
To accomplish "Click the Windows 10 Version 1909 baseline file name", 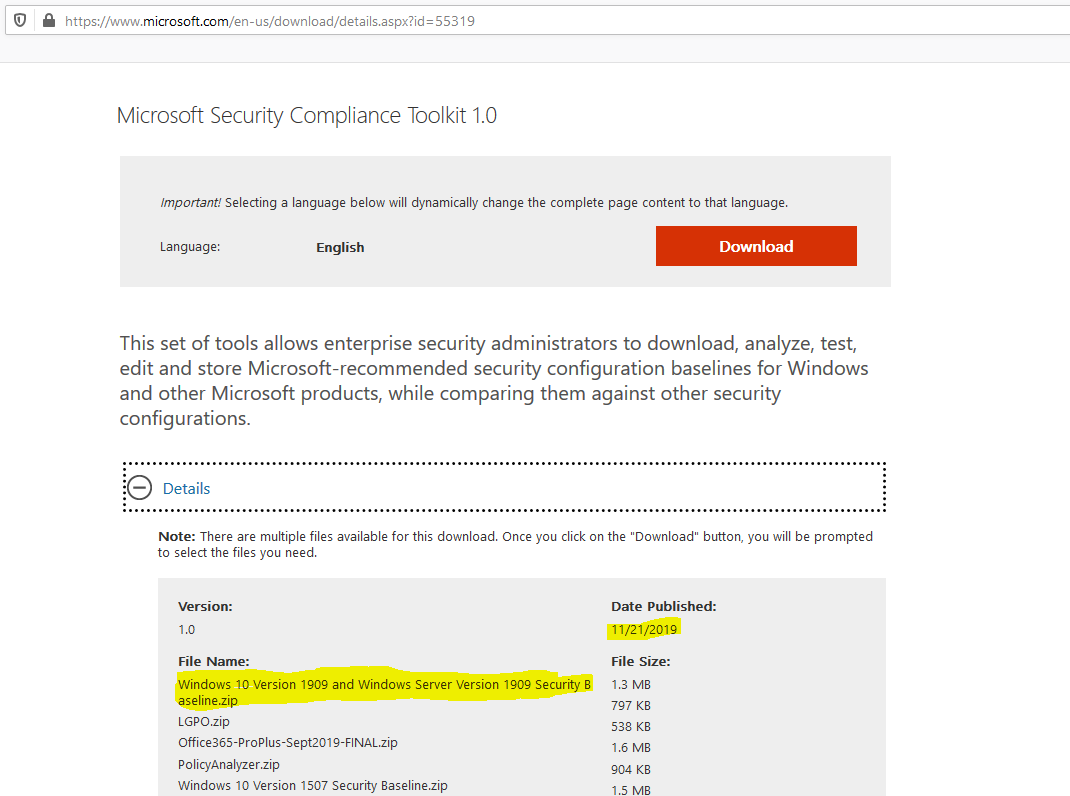I will [384, 692].
